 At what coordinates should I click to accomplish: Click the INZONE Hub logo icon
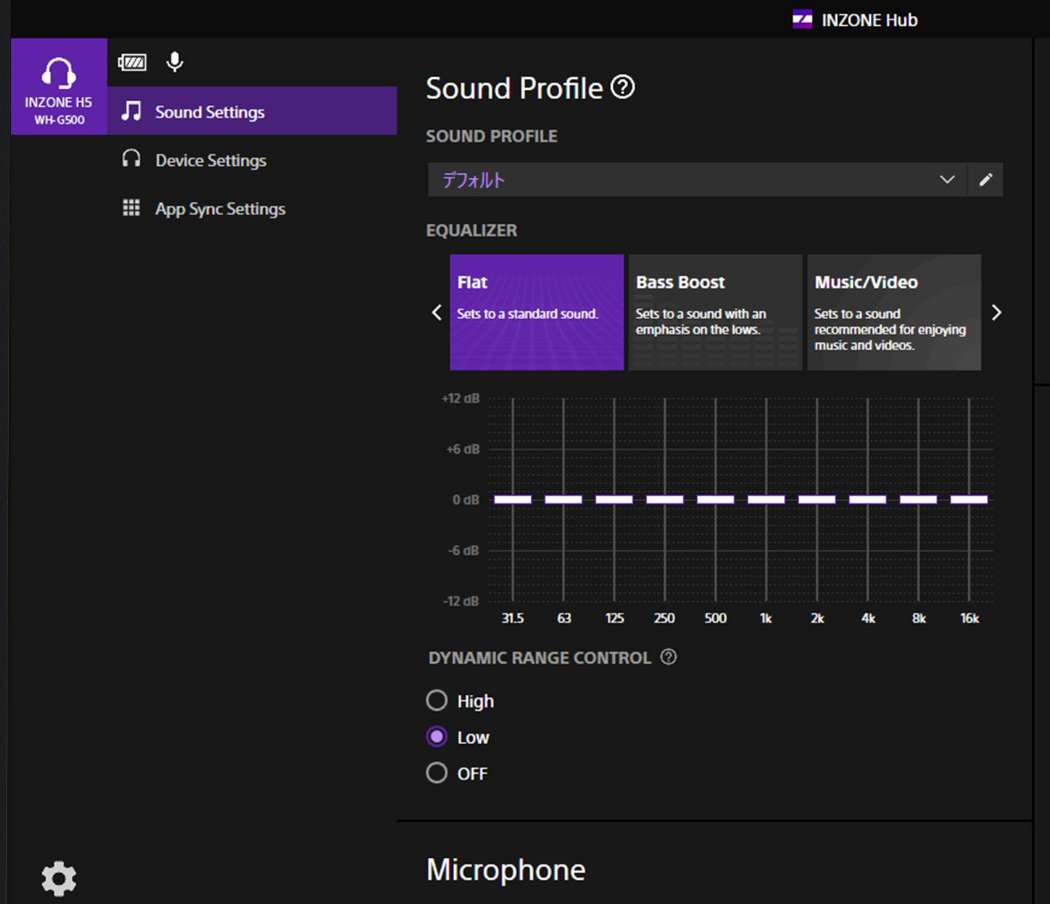click(802, 19)
